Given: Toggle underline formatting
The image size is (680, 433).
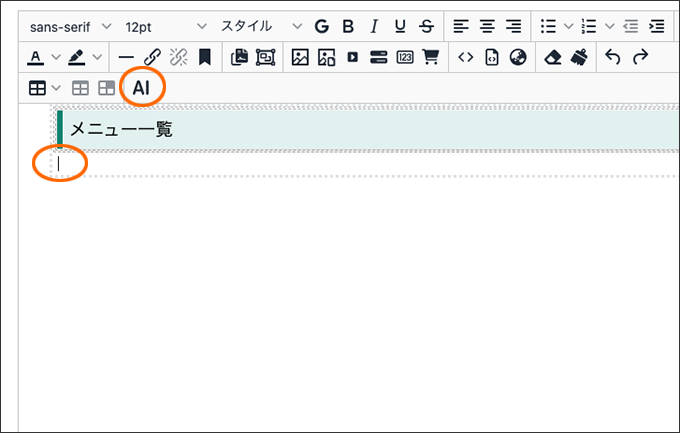Looking at the screenshot, I should point(400,27).
